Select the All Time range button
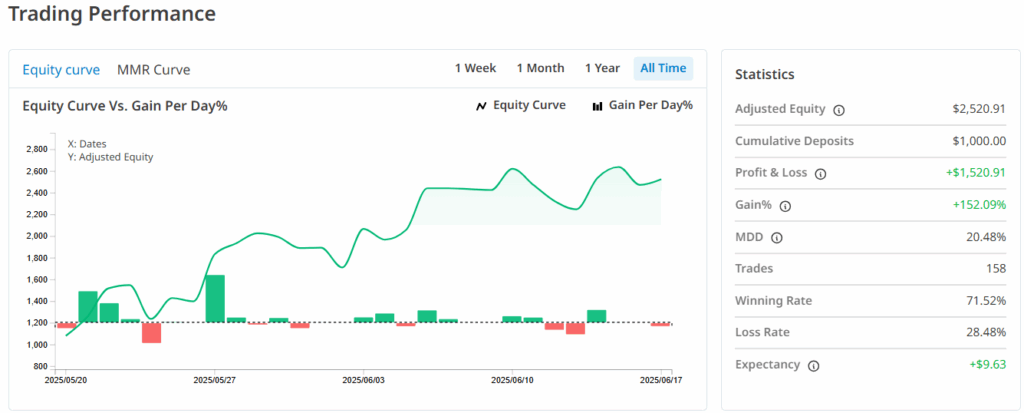 [x=663, y=68]
